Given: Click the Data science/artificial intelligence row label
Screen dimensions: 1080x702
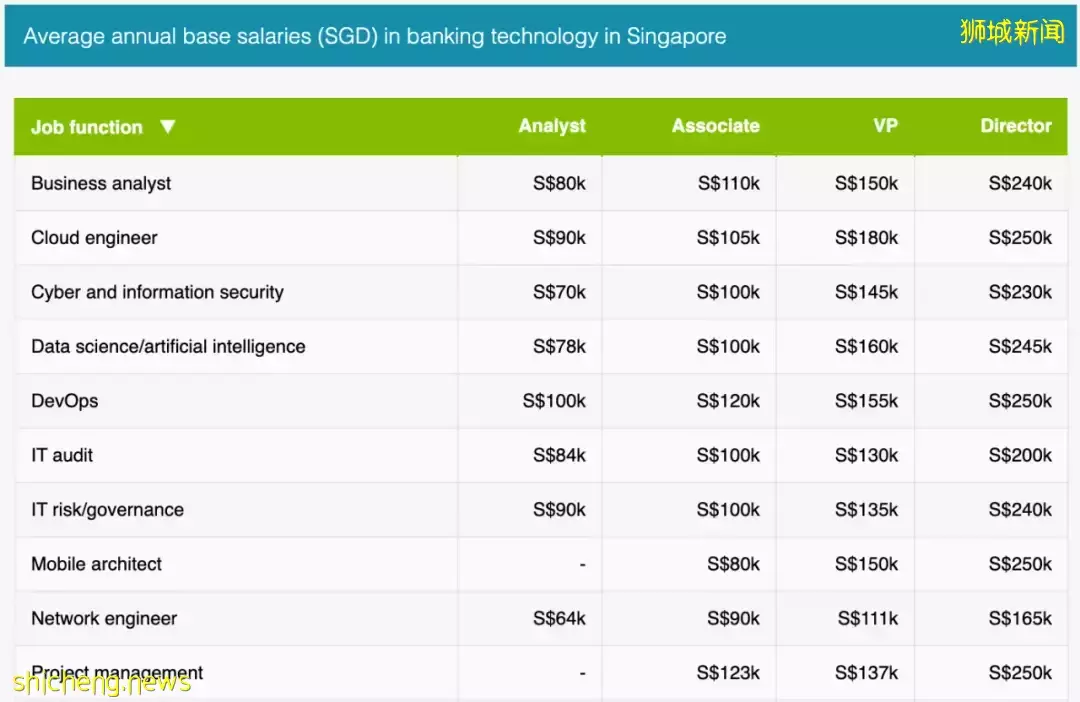Looking at the screenshot, I should (x=168, y=347).
